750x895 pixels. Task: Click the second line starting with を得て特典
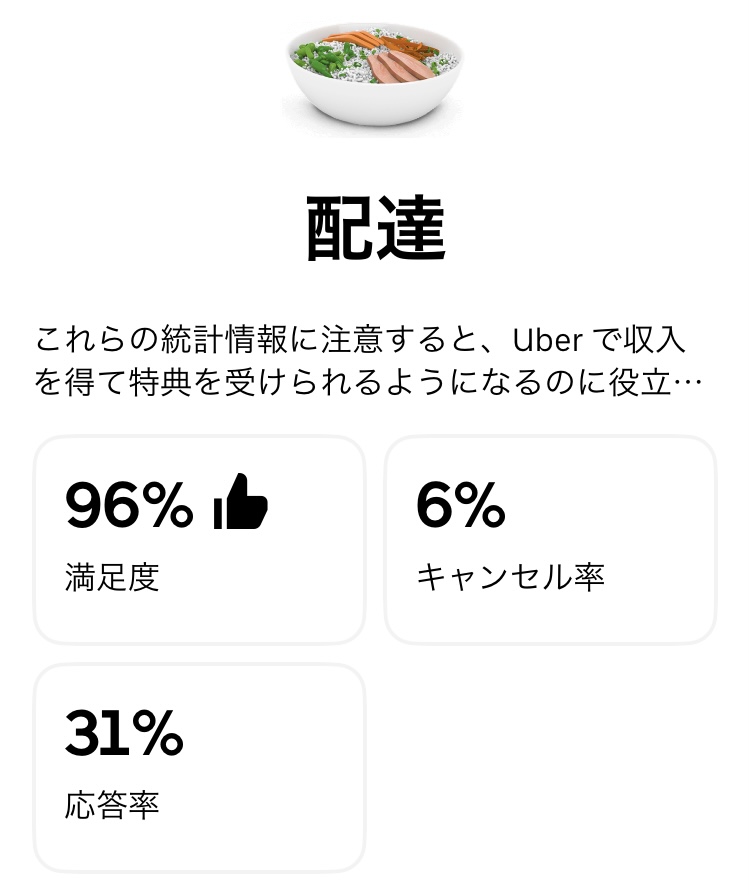point(300,385)
